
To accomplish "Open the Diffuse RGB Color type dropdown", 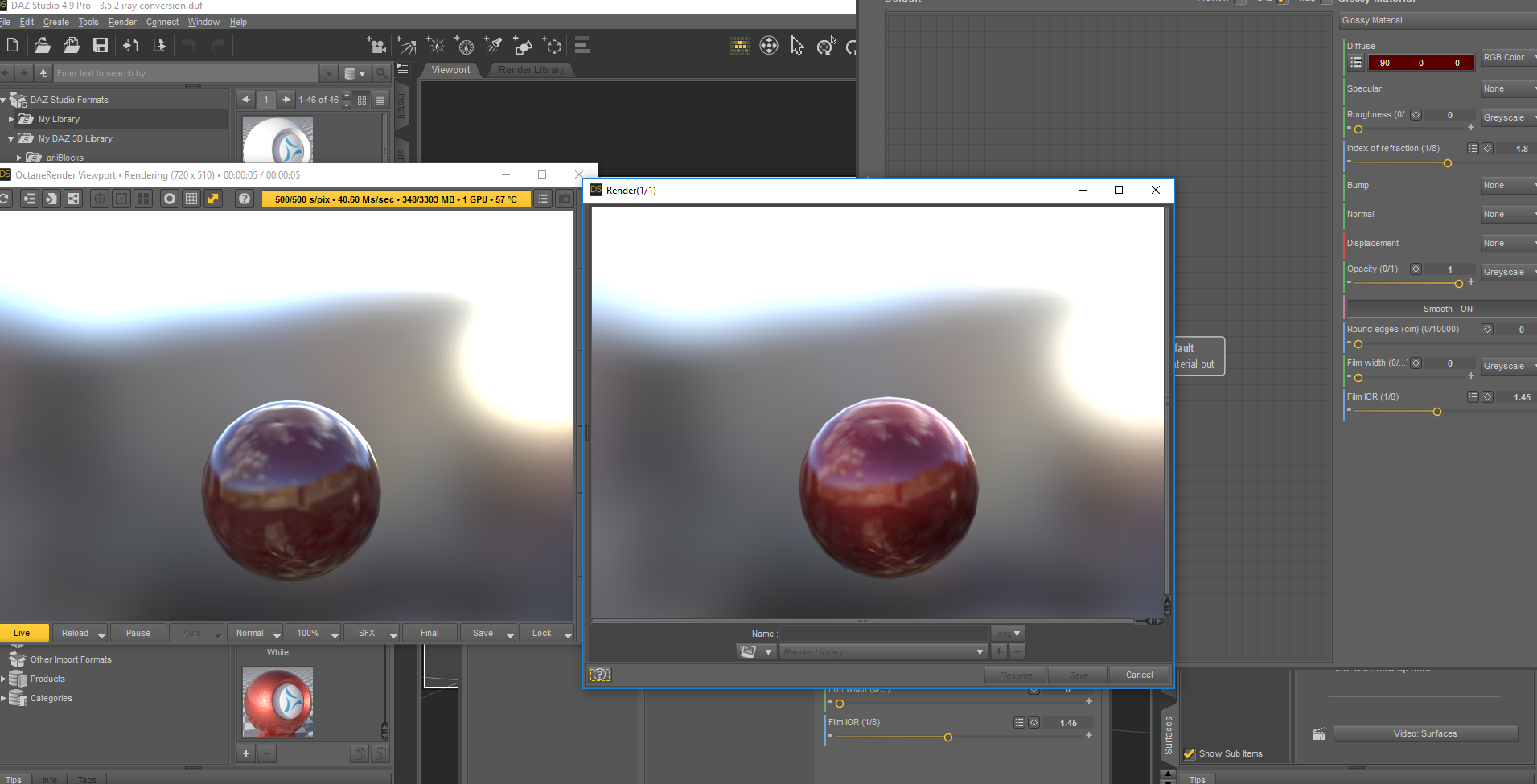I will coord(1509,58).
